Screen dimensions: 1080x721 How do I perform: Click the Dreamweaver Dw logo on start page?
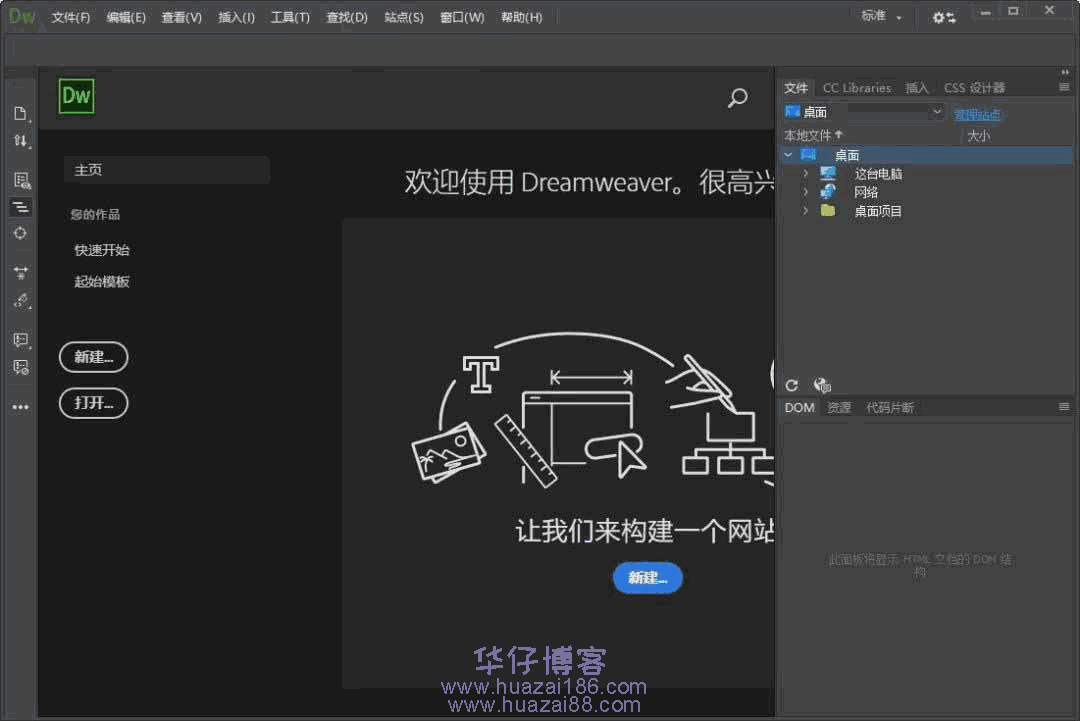pos(76,96)
